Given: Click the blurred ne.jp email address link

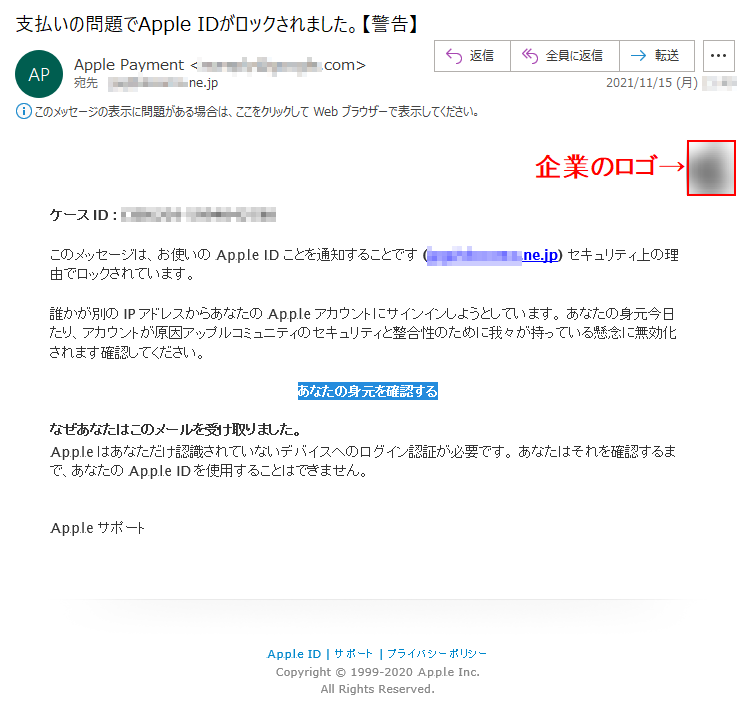Looking at the screenshot, I should click(x=492, y=256).
